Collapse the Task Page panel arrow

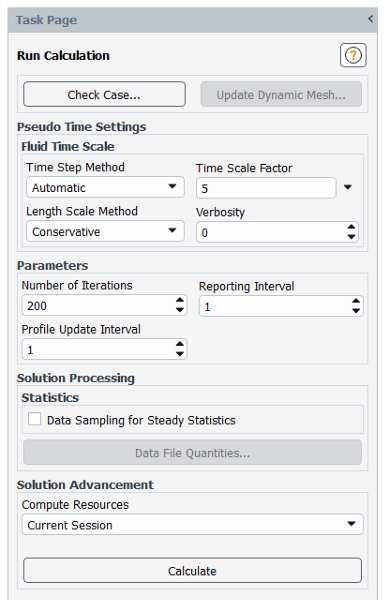click(x=371, y=18)
